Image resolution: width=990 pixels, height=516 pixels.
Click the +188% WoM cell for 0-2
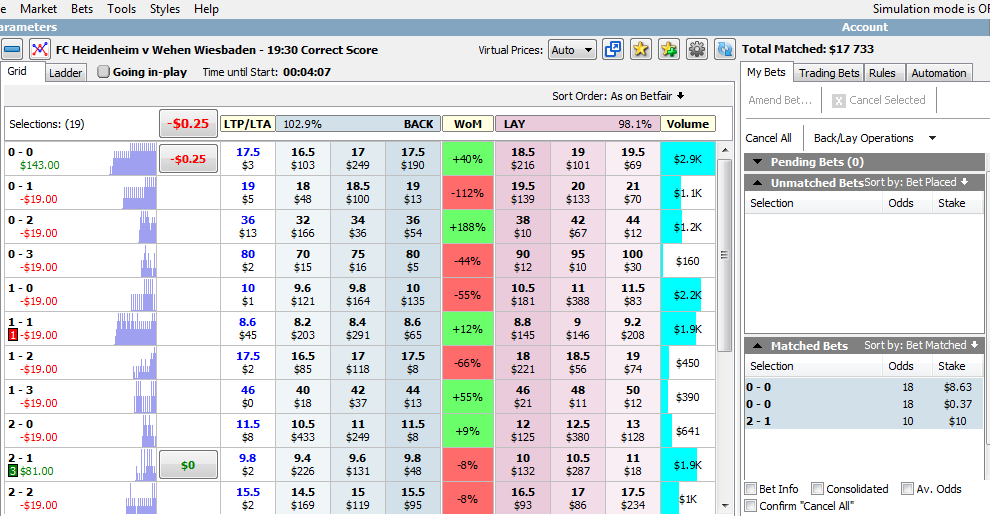click(468, 227)
